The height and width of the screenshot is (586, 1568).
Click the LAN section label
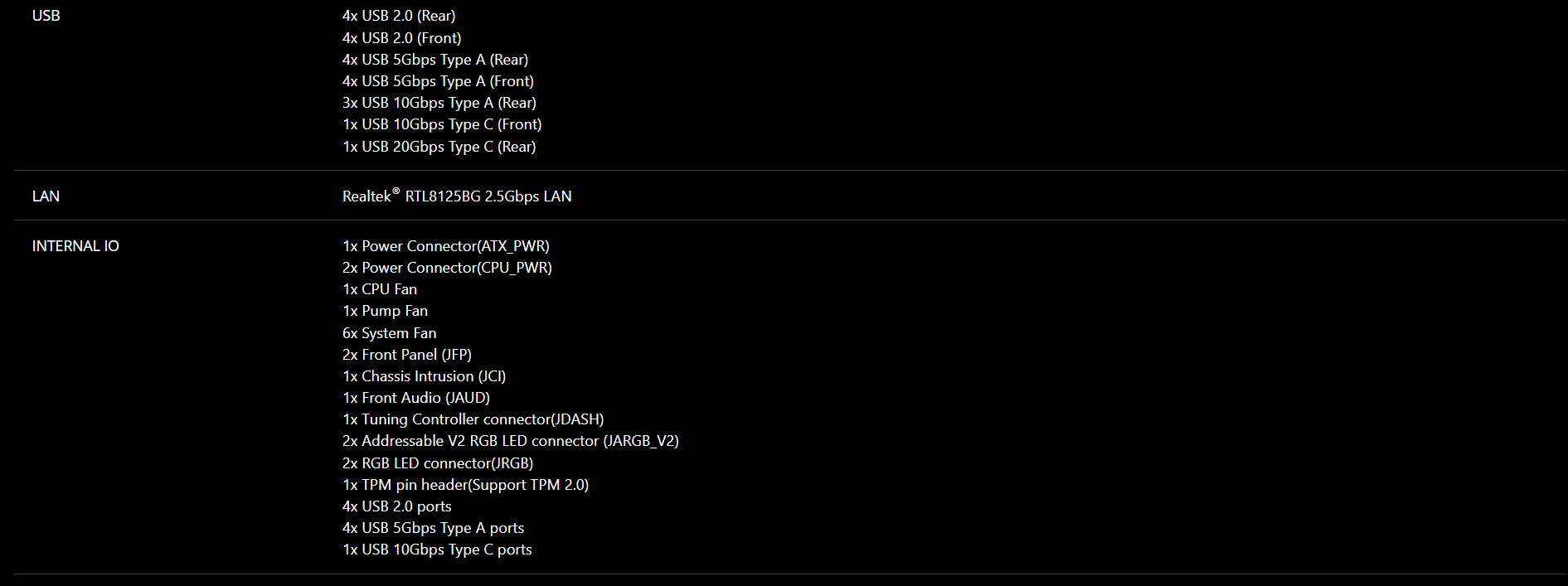(x=46, y=196)
